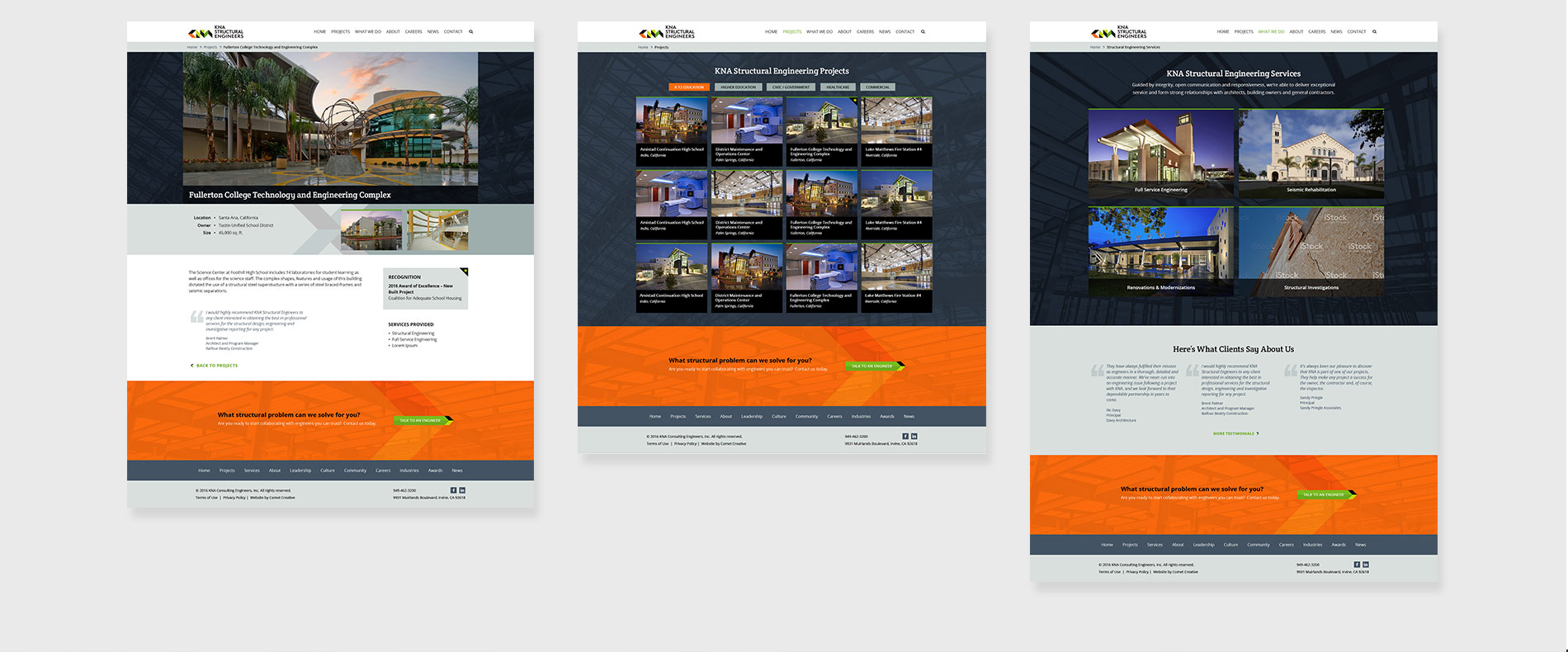Screen dimensions: 1568x652
Task: Open About in the middle page top menu
Action: coord(844,31)
